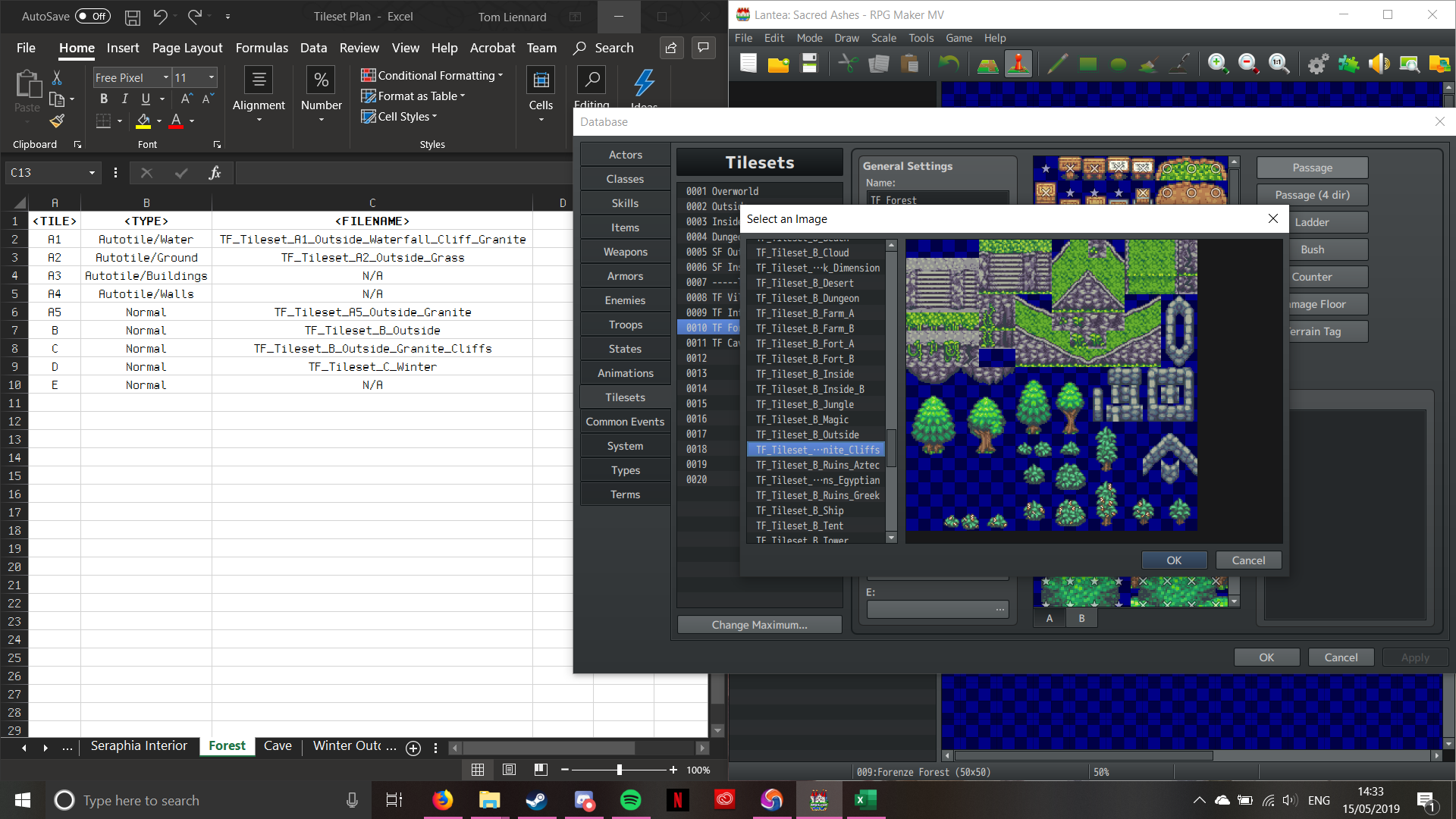Click OK in Select an Image dialog
1456x819 pixels.
[x=1173, y=560]
